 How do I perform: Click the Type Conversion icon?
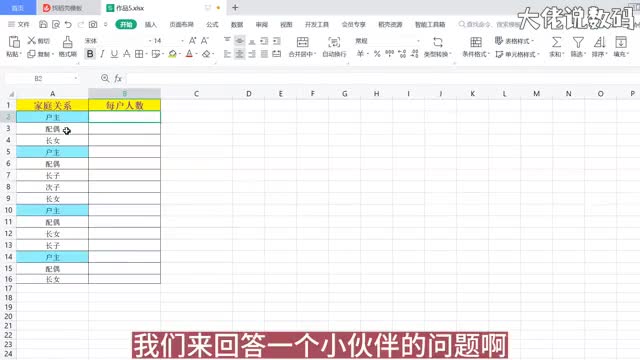(x=438, y=42)
